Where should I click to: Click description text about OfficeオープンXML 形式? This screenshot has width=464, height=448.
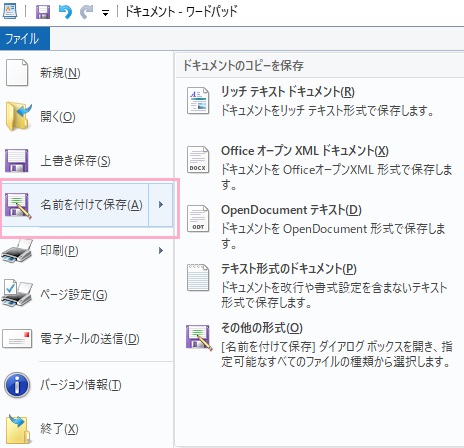337,177
